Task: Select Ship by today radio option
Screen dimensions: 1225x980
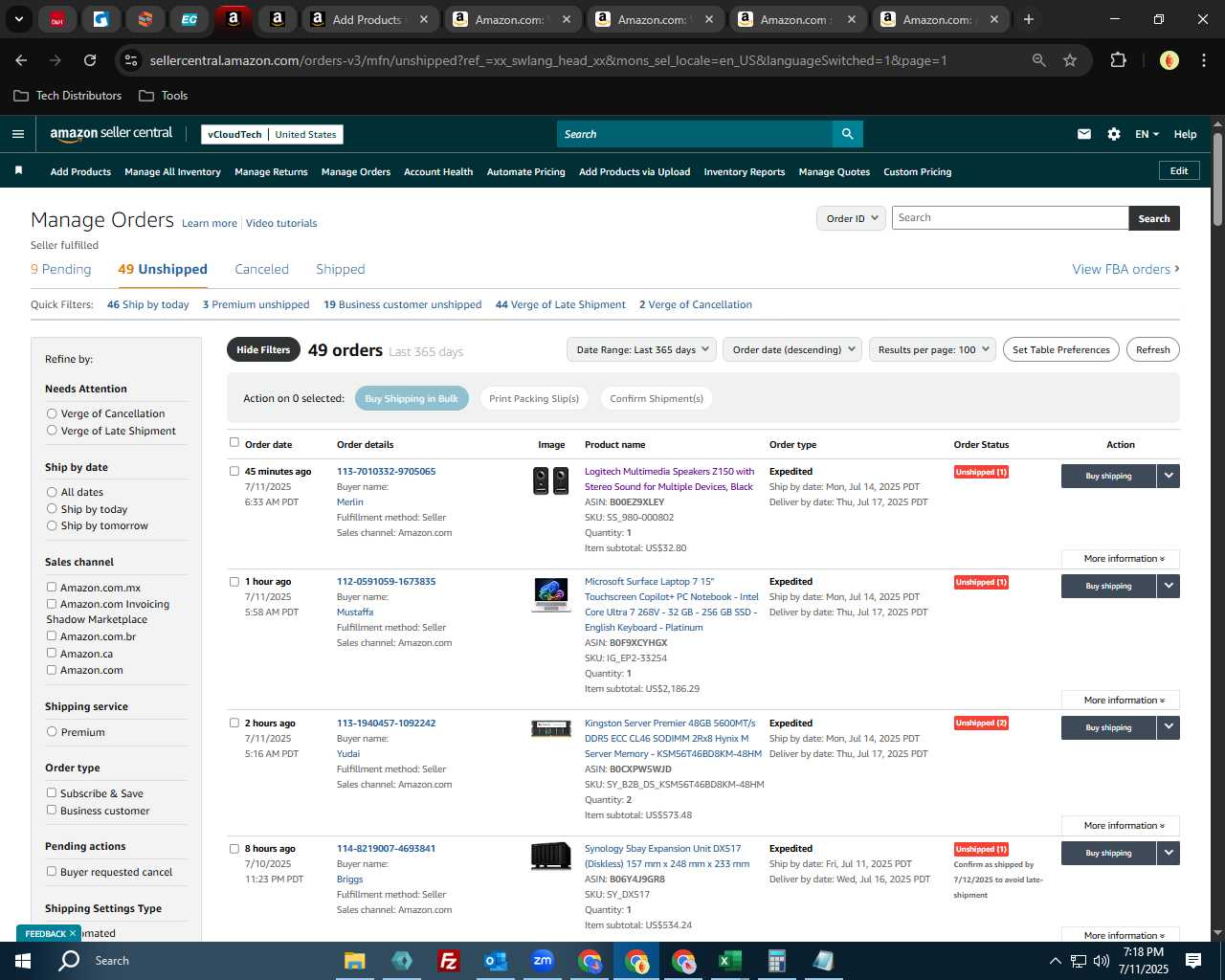Action: click(52, 509)
